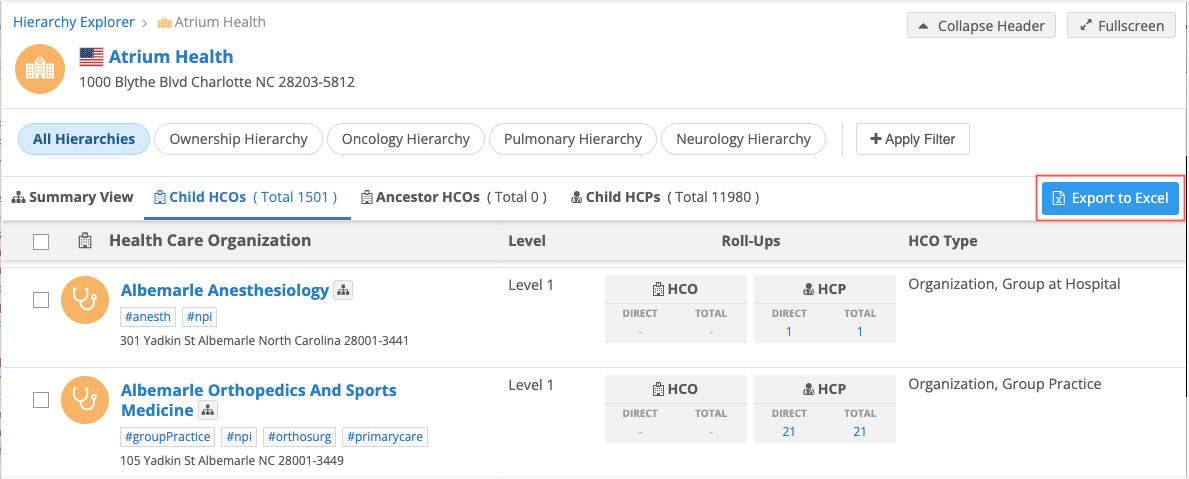The height and width of the screenshot is (479, 1189).
Task: Click HCP total count 1 for Anesthesiology
Action: pos(860,331)
